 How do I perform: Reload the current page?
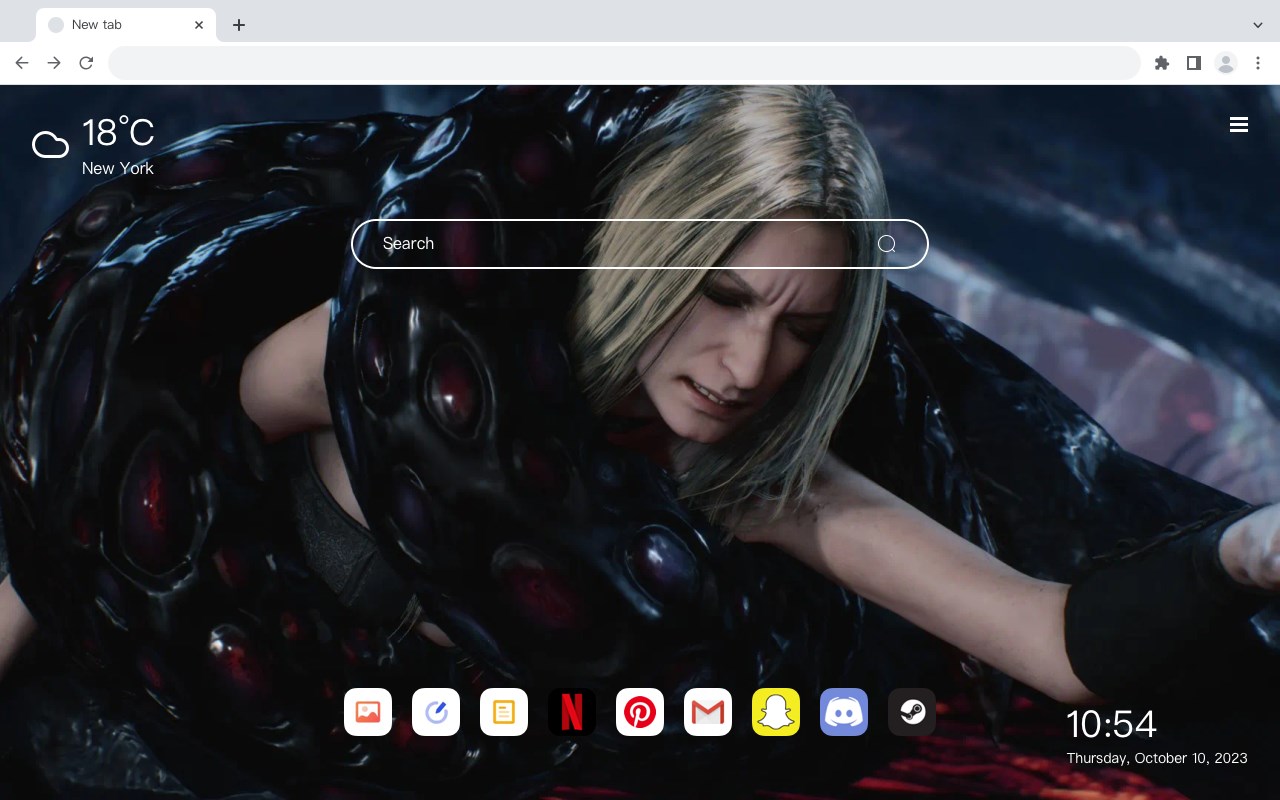pos(86,63)
